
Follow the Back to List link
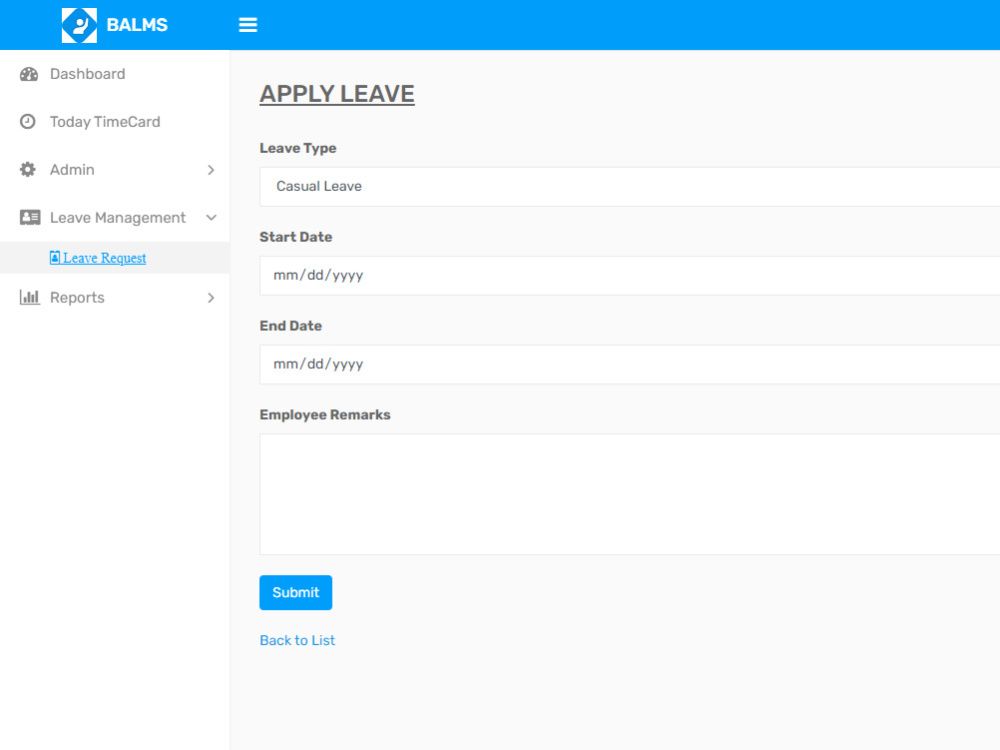click(297, 640)
